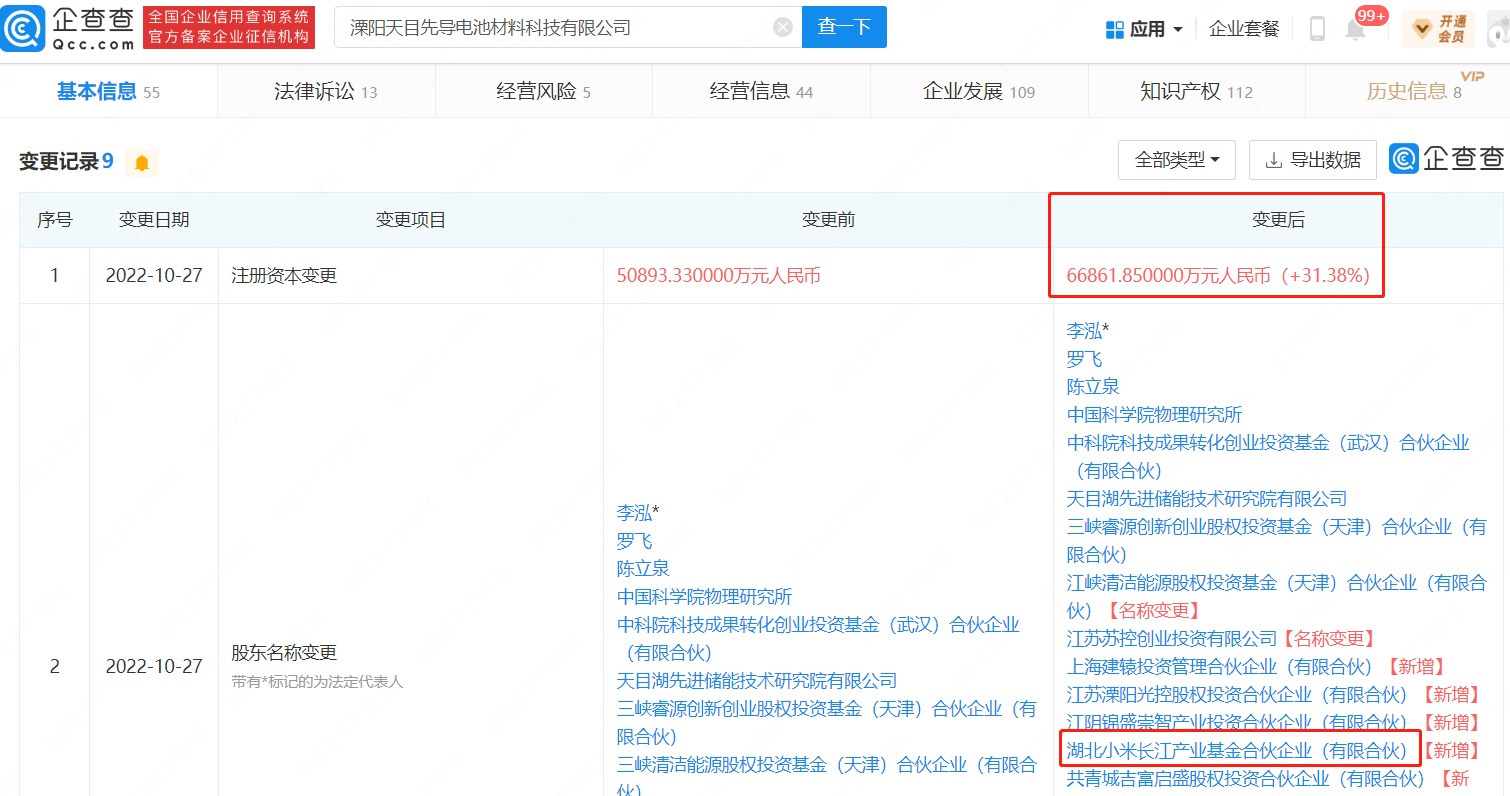The image size is (1510, 796).
Task: Open 中国科学院物理研究所 in the 变更后 column
Action: [1155, 415]
